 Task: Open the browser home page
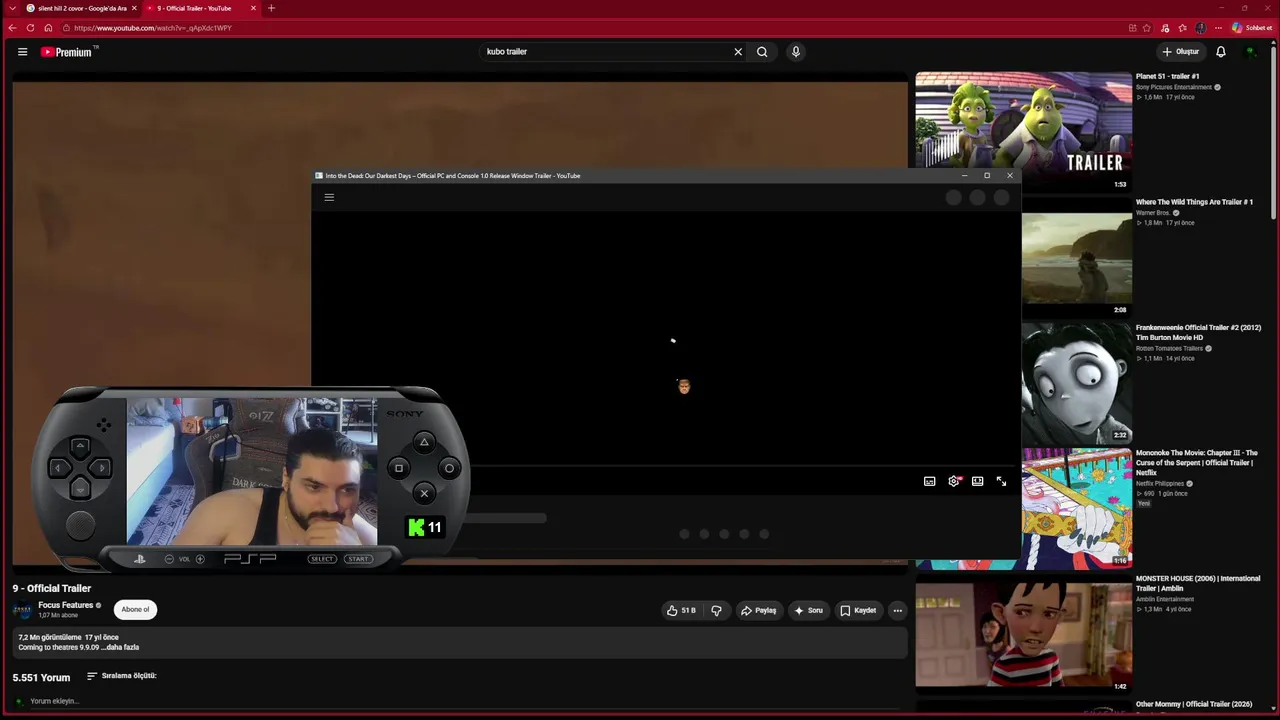[48, 28]
